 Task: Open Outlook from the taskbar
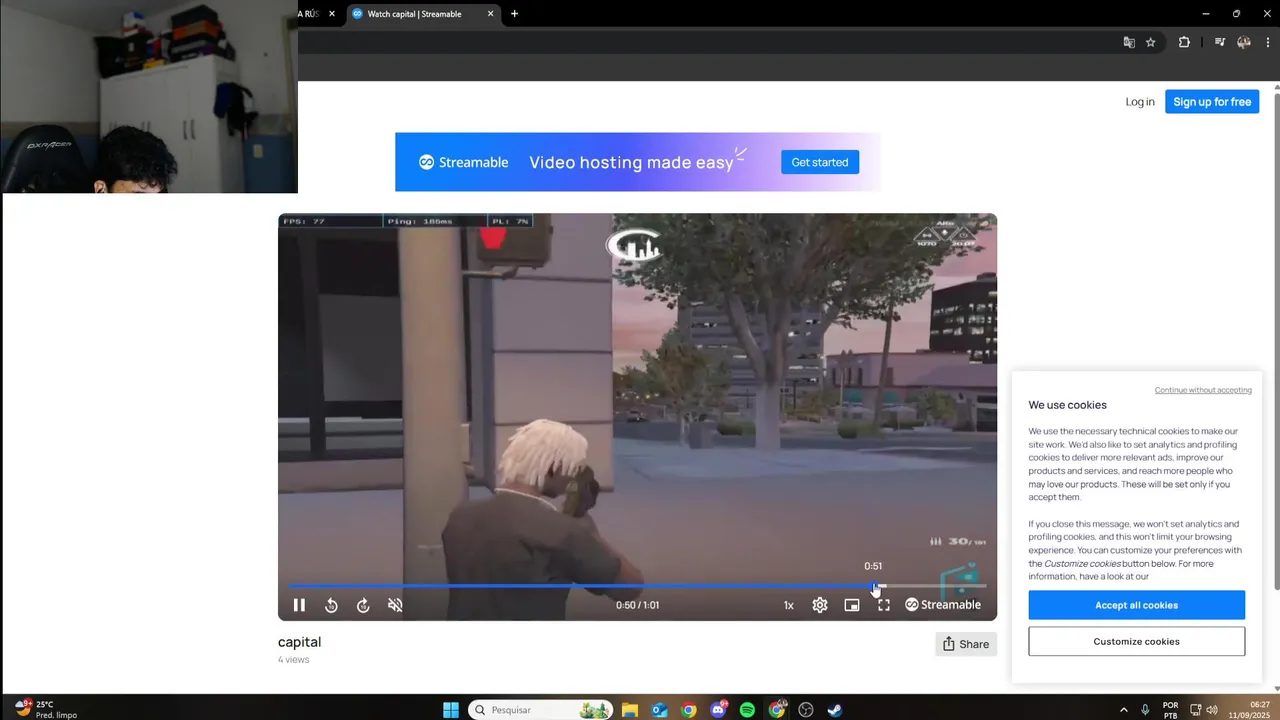pos(659,710)
